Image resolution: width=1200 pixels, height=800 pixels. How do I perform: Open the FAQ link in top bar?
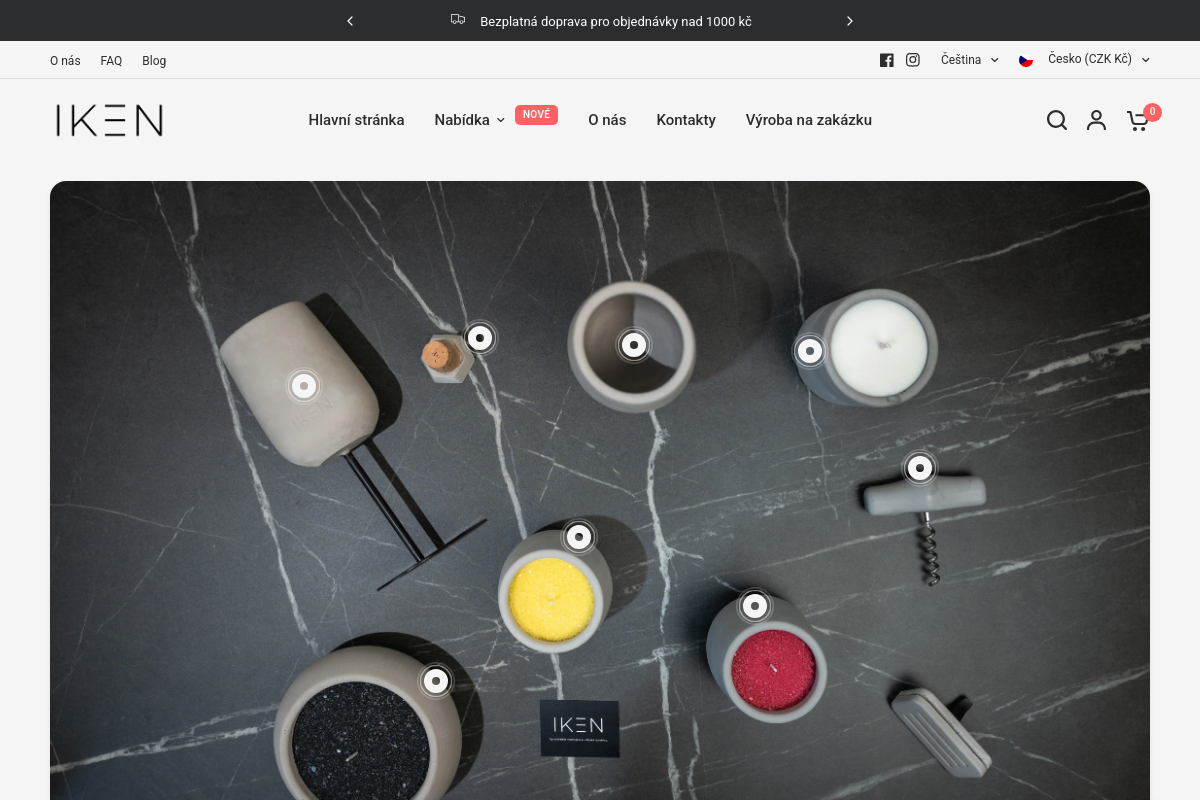[x=111, y=61]
